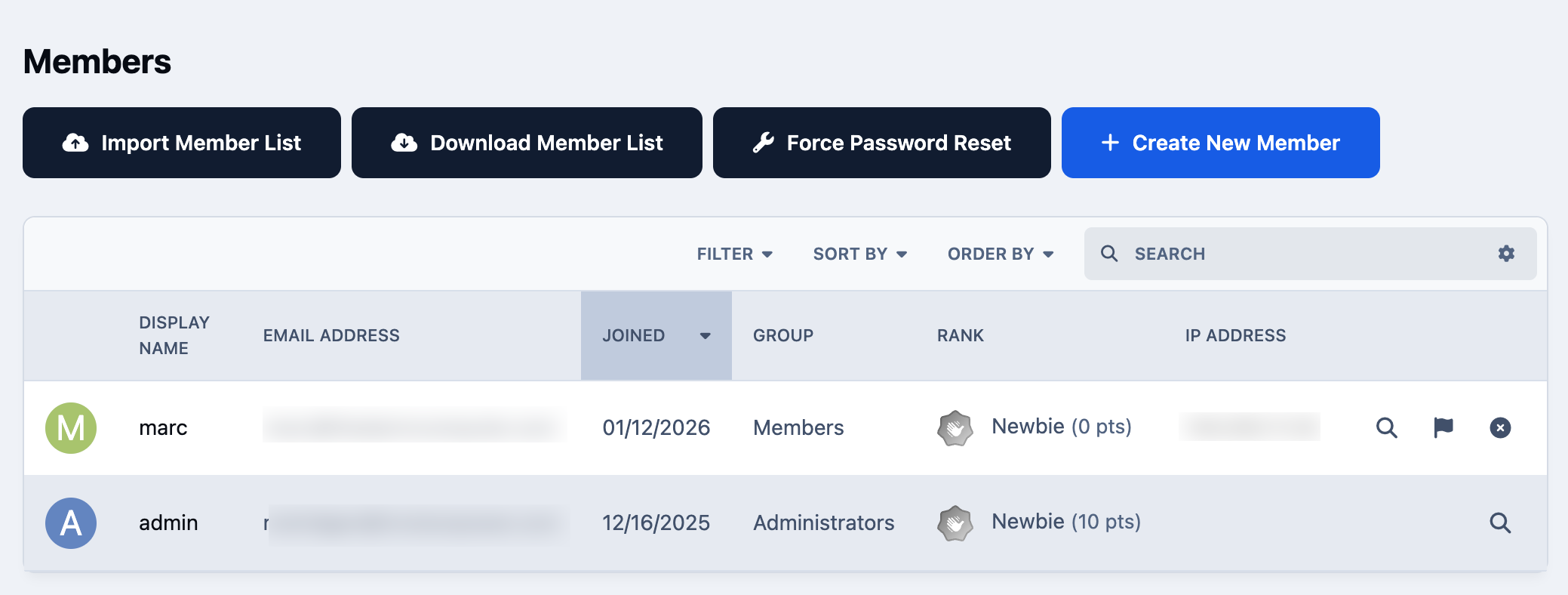
Task: Flag marc as spammer with flag icon
Action: (1443, 428)
